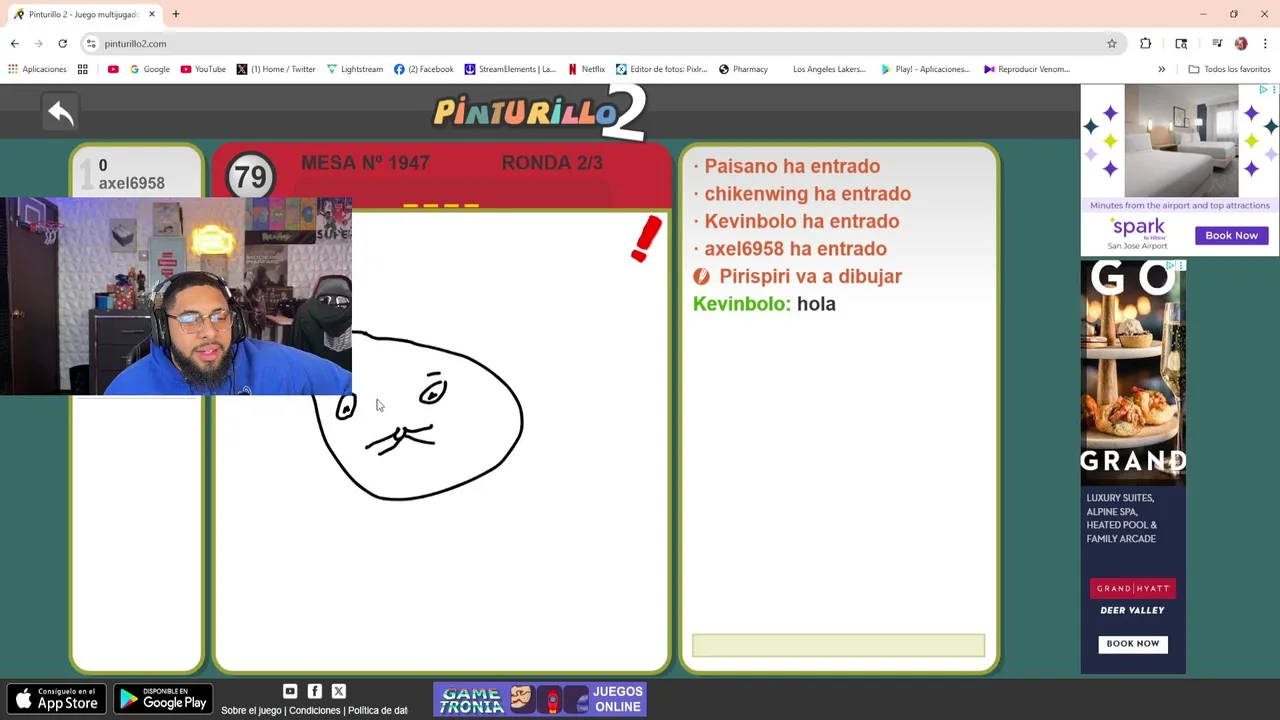This screenshot has height=720, width=1280.
Task: Expand the hidden bookmarks chevron
Action: pos(1162,69)
